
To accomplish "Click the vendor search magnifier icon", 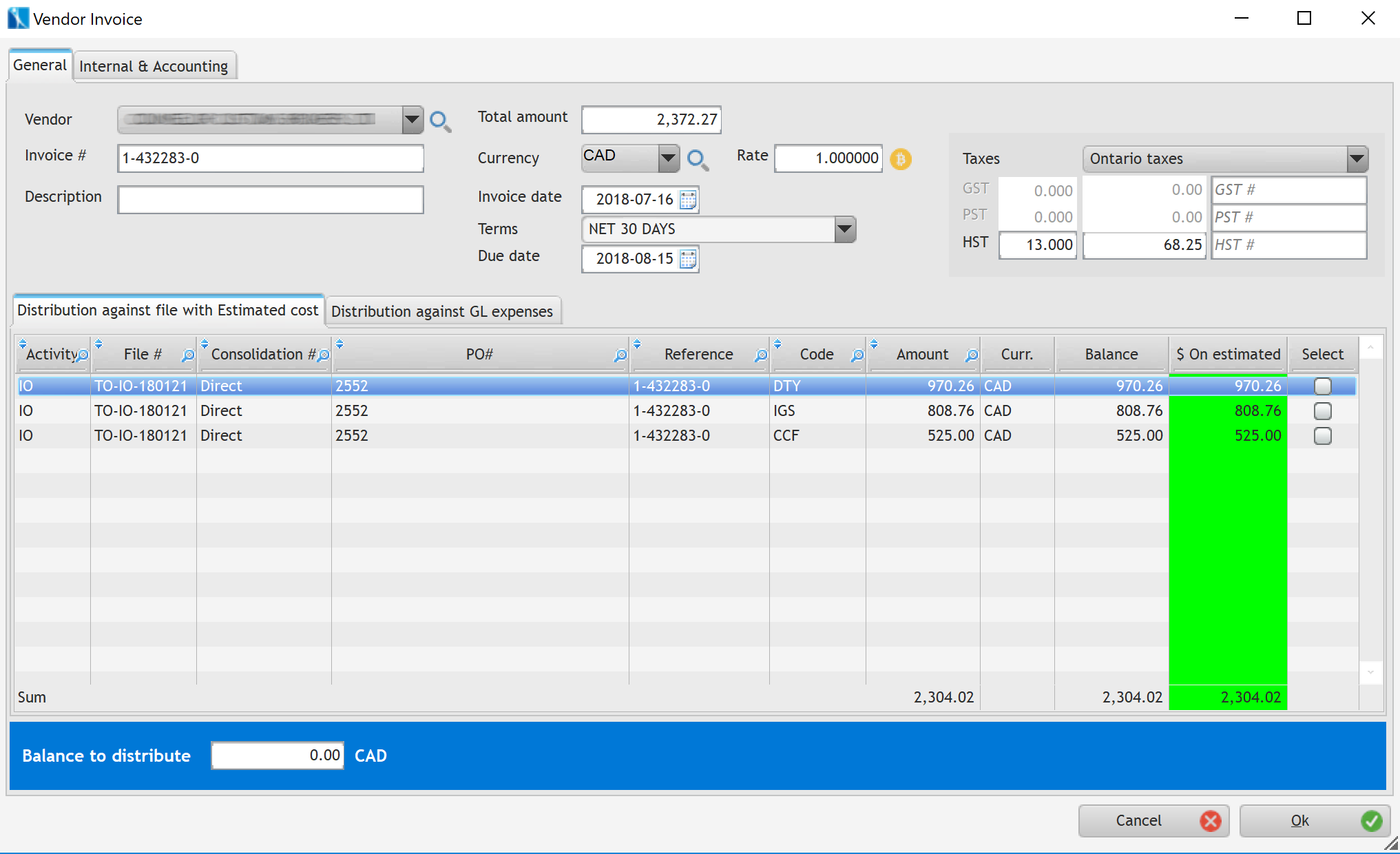I will point(439,121).
